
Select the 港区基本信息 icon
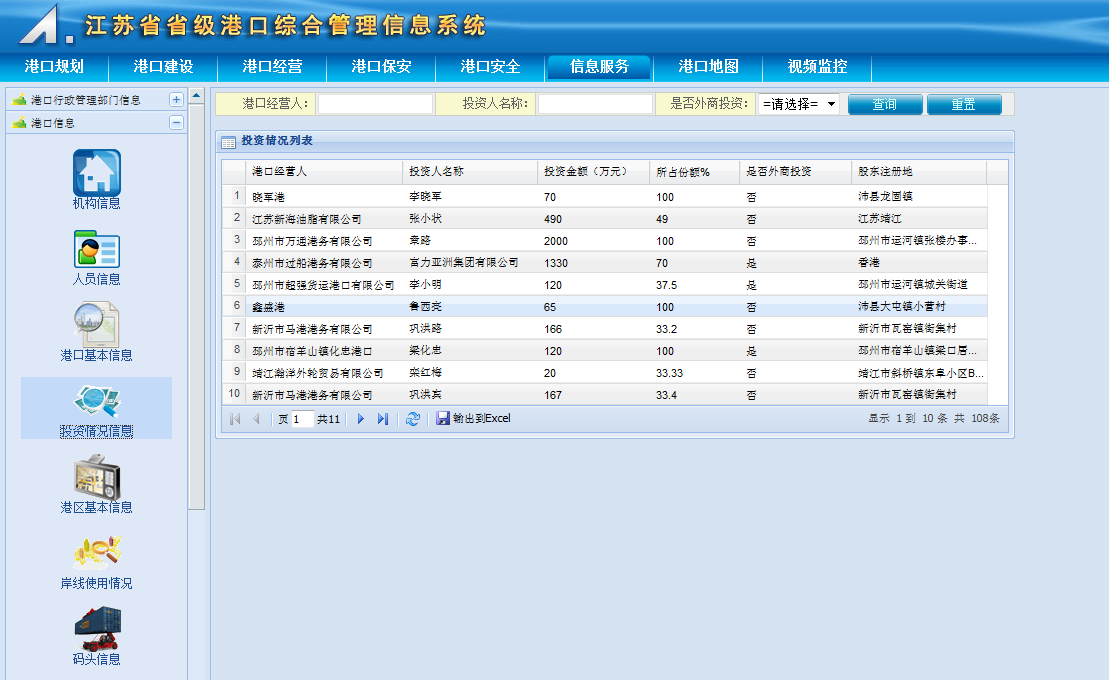point(96,477)
